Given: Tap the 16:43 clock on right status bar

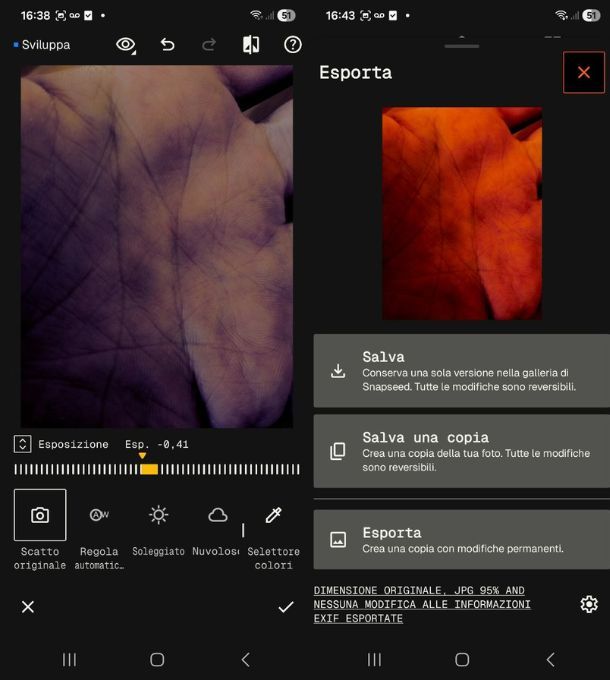Looking at the screenshot, I should (340, 16).
